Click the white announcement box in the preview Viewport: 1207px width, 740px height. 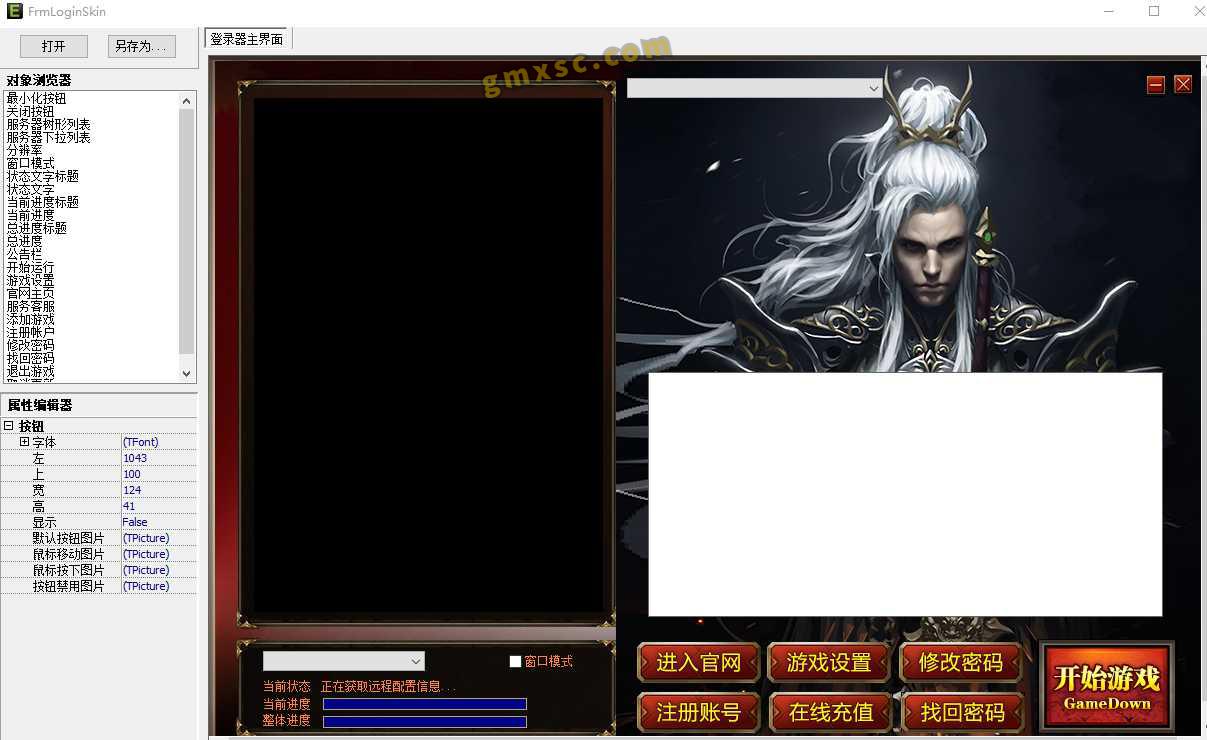click(905, 494)
